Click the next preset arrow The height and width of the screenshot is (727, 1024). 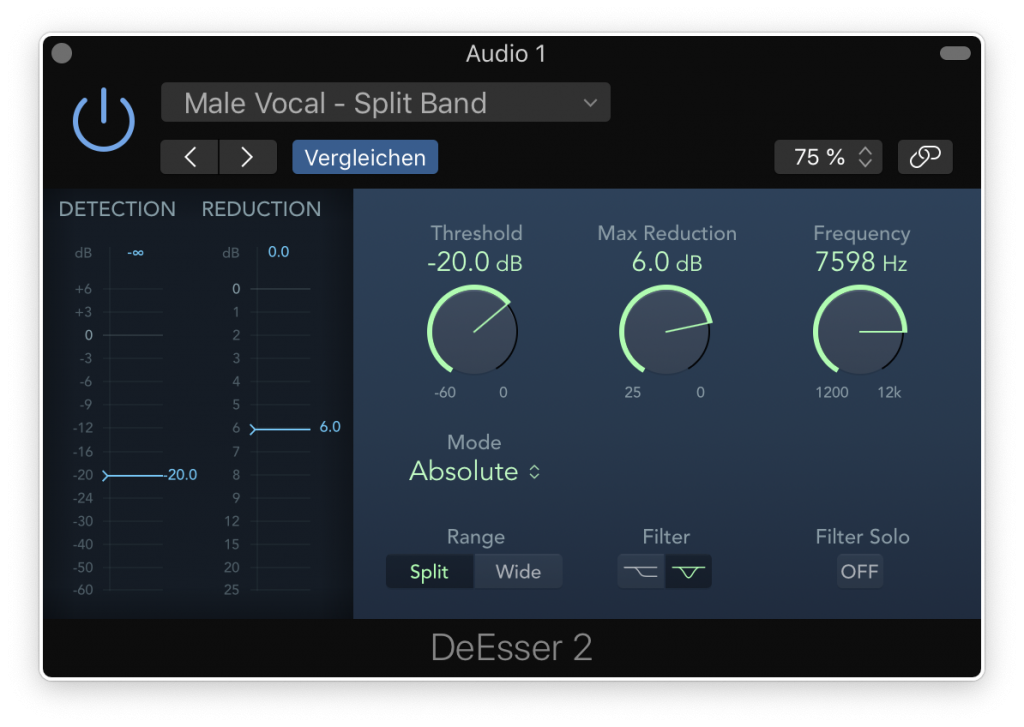247,157
